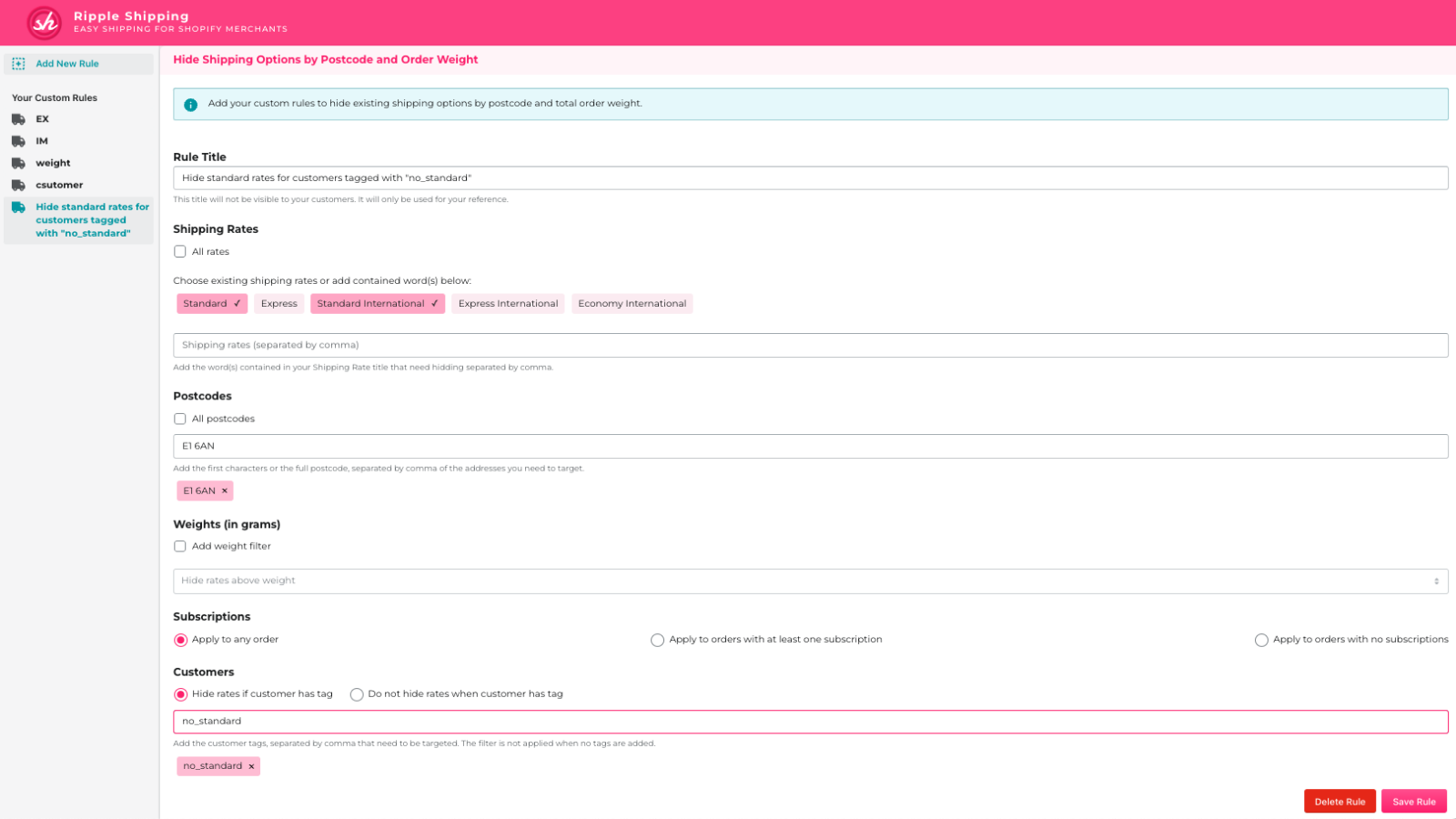Click the truck icon of the highlighted active rule
This screenshot has width=1456, height=819.
[17, 207]
